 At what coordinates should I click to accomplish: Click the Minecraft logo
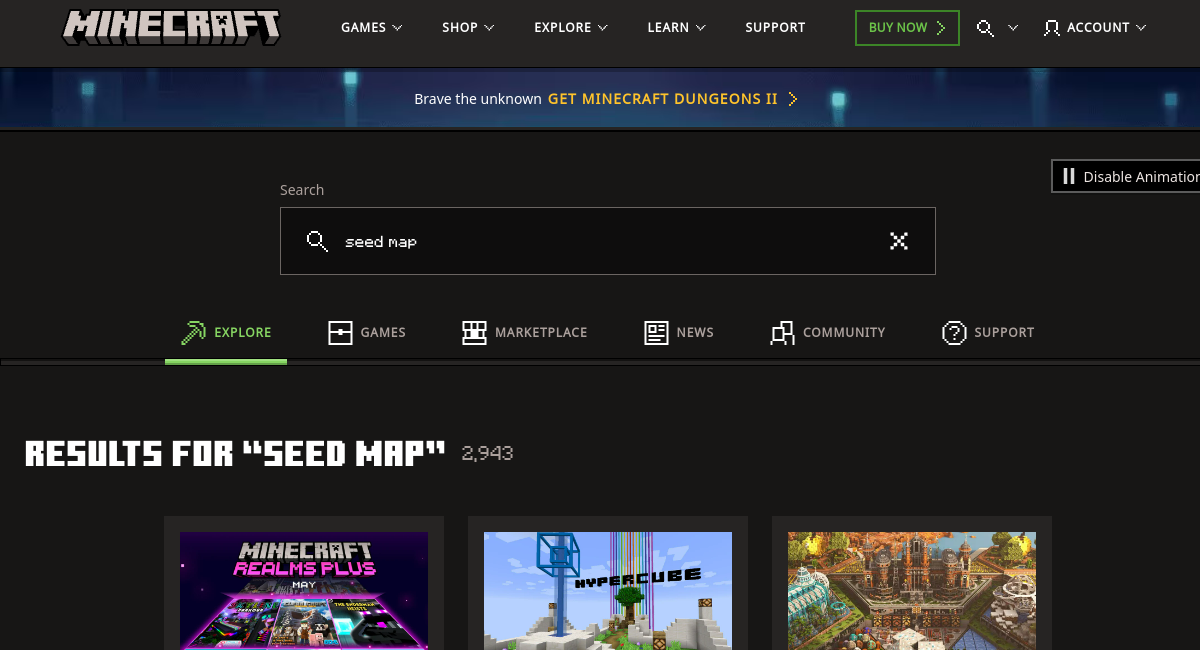click(171, 27)
